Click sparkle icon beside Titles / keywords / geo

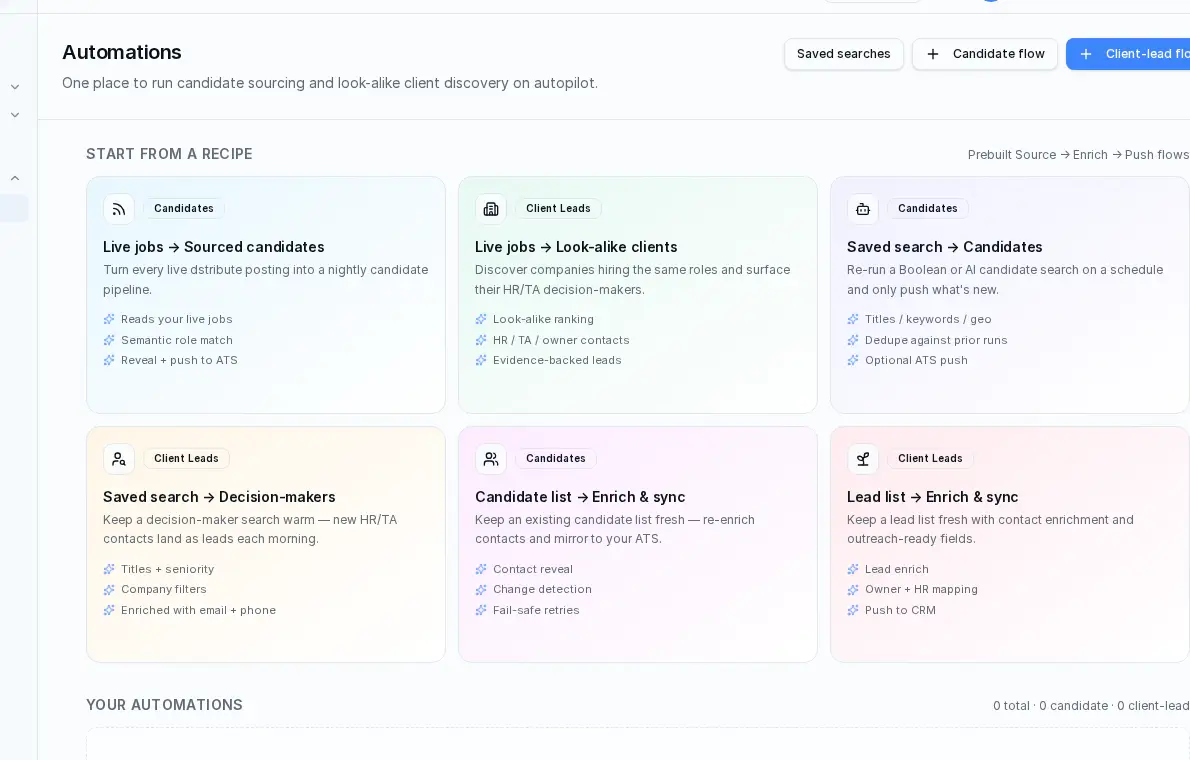pyautogui.click(x=852, y=320)
